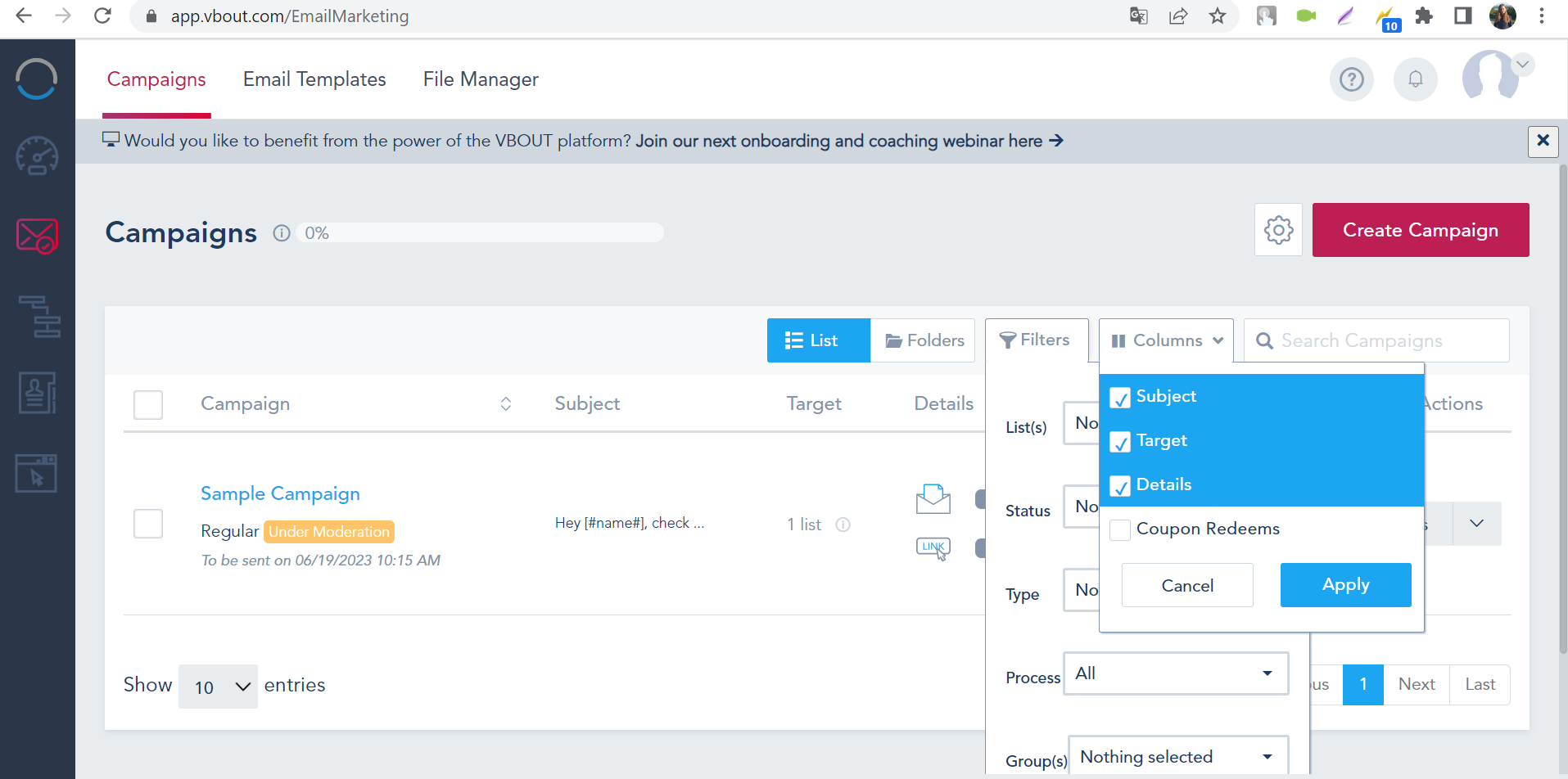Switch to the Email Templates tab
The width and height of the screenshot is (1568, 779).
point(314,79)
